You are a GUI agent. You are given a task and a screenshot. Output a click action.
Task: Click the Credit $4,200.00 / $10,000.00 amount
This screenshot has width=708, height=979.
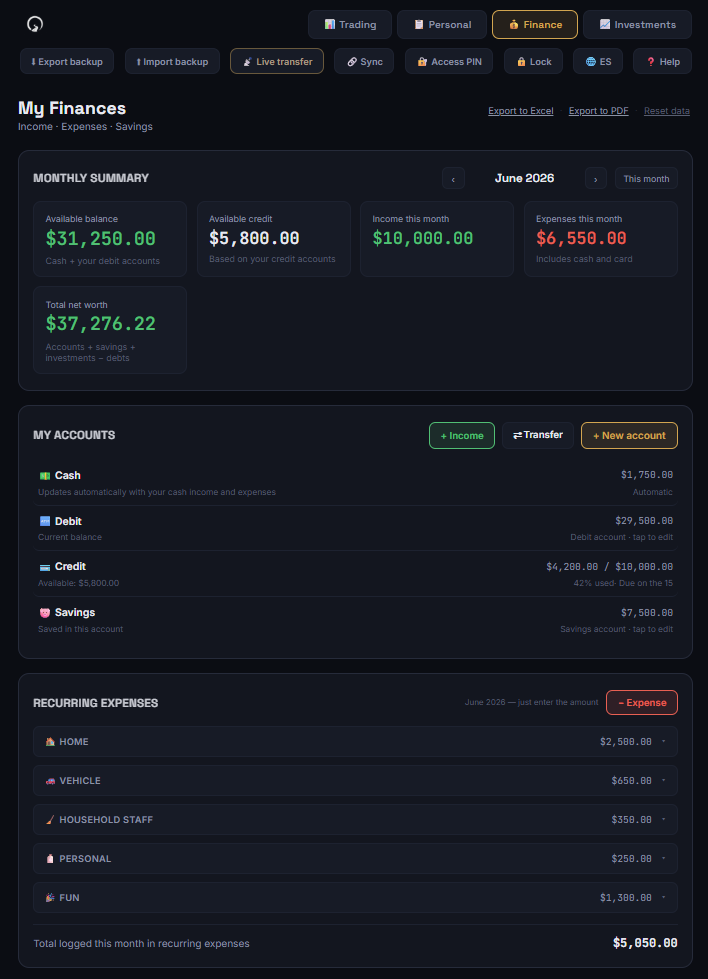click(x=609, y=567)
